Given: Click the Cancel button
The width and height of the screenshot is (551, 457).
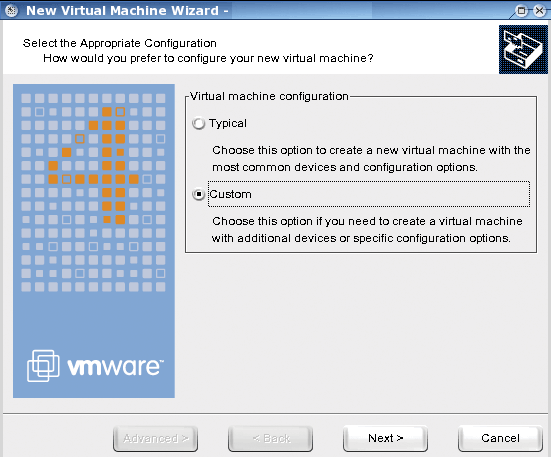Looking at the screenshot, I should tap(500, 438).
